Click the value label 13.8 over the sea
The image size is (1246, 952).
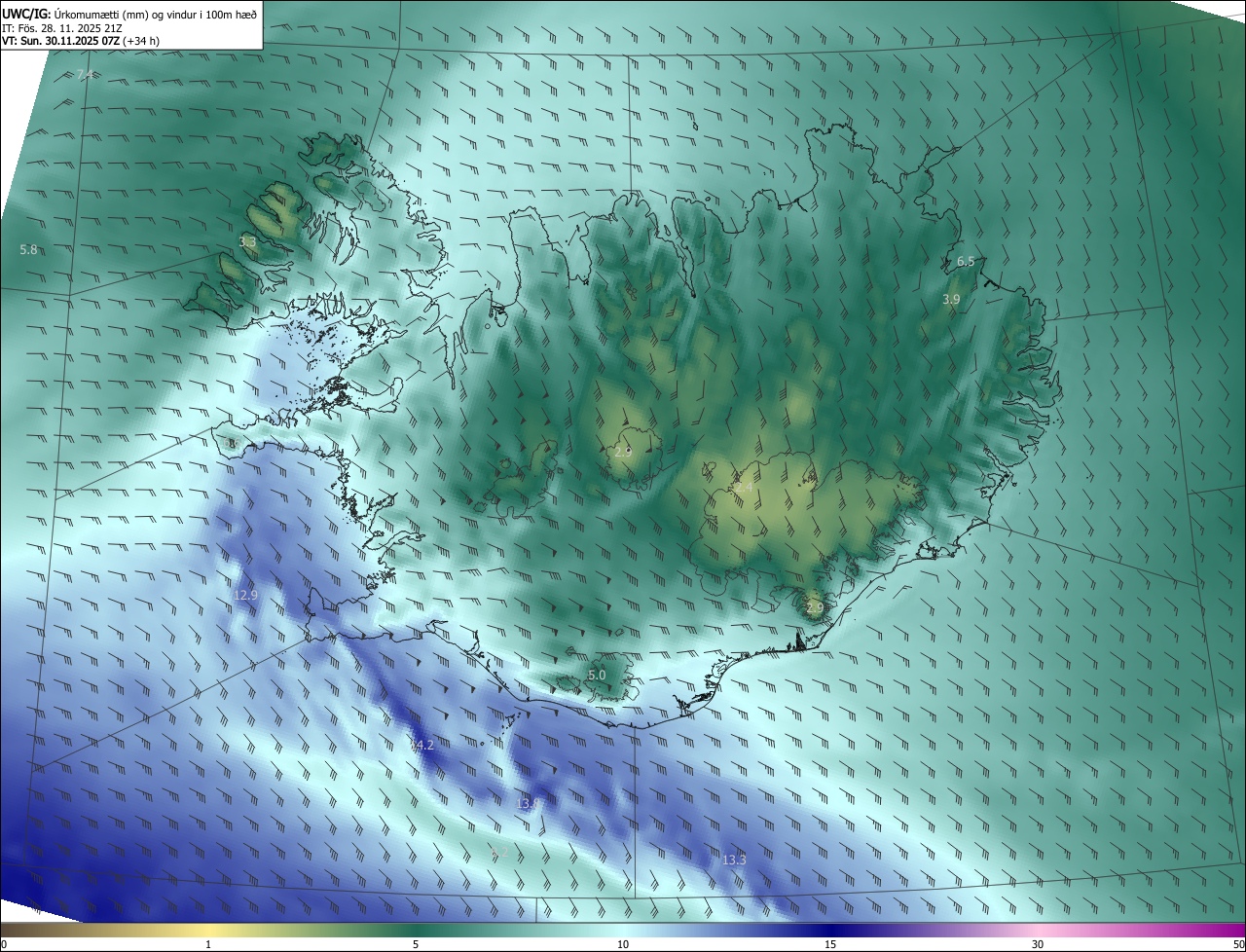coord(528,803)
